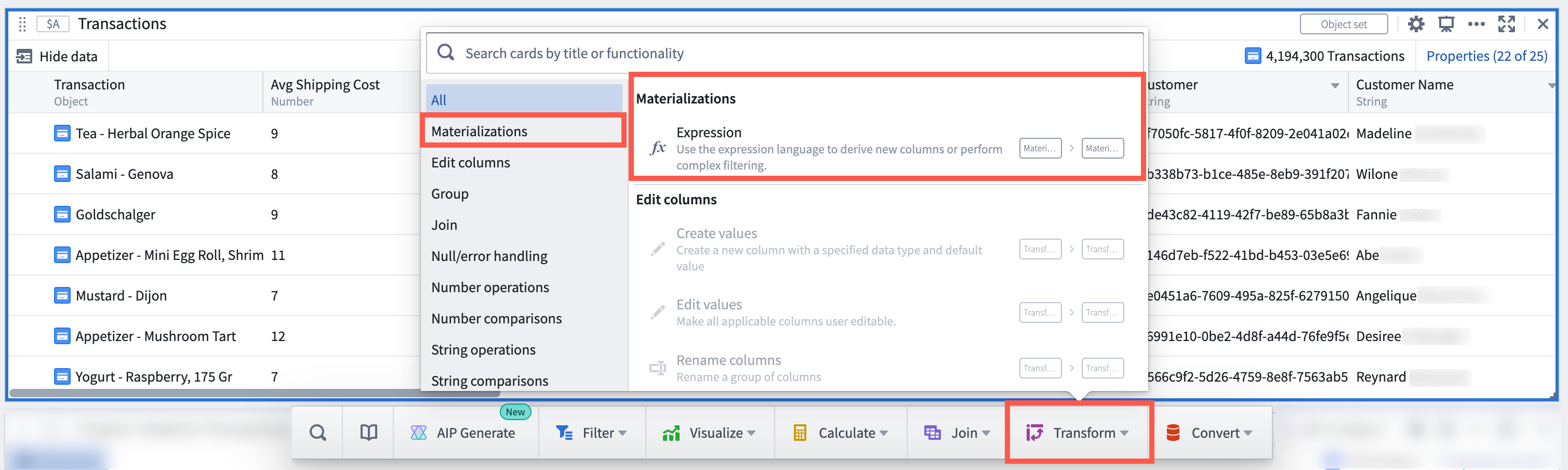Click the horizontal table scrollbar
The width and height of the screenshot is (1568, 470).
pos(255,393)
